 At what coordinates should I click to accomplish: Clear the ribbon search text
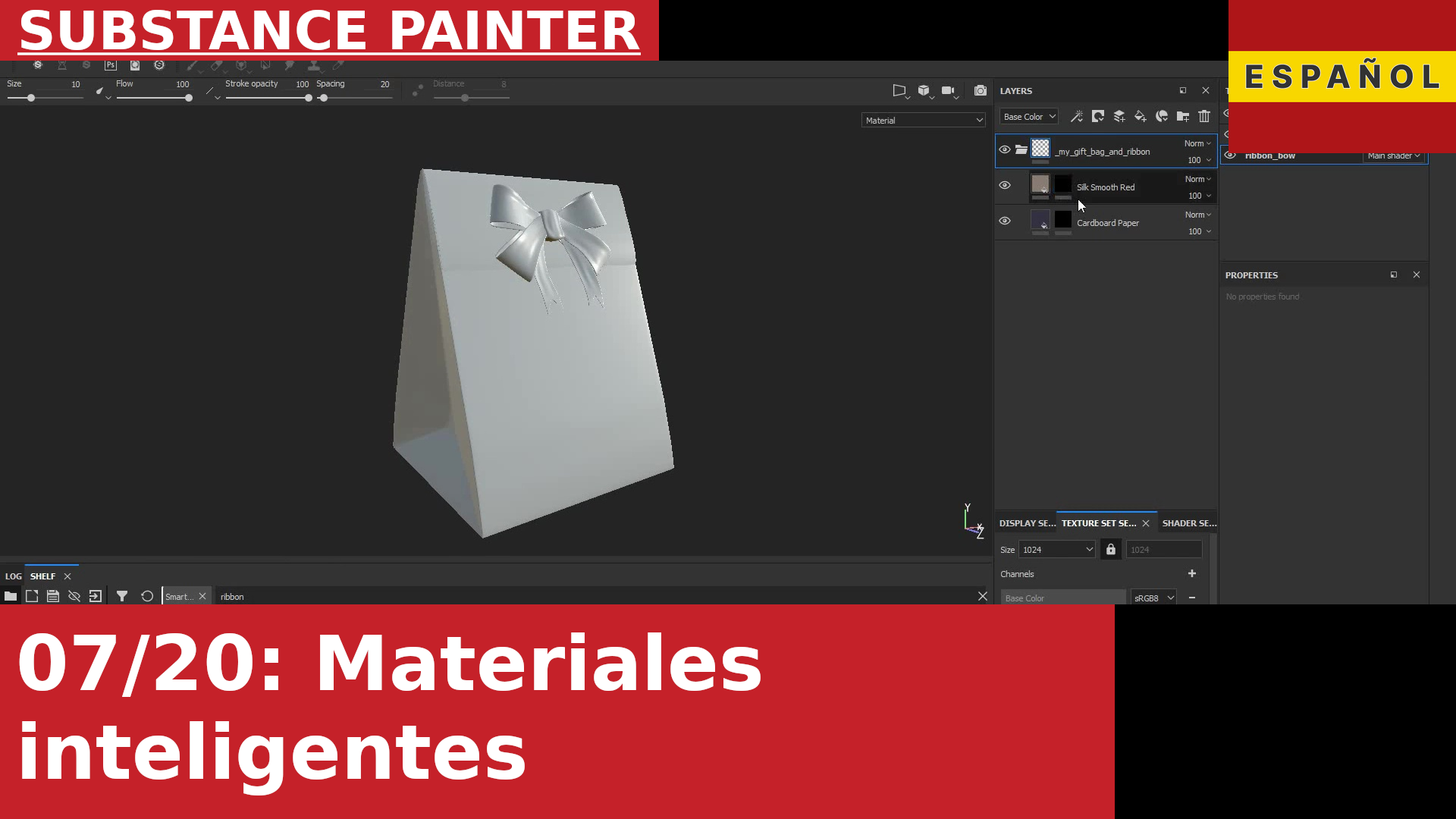tap(983, 596)
